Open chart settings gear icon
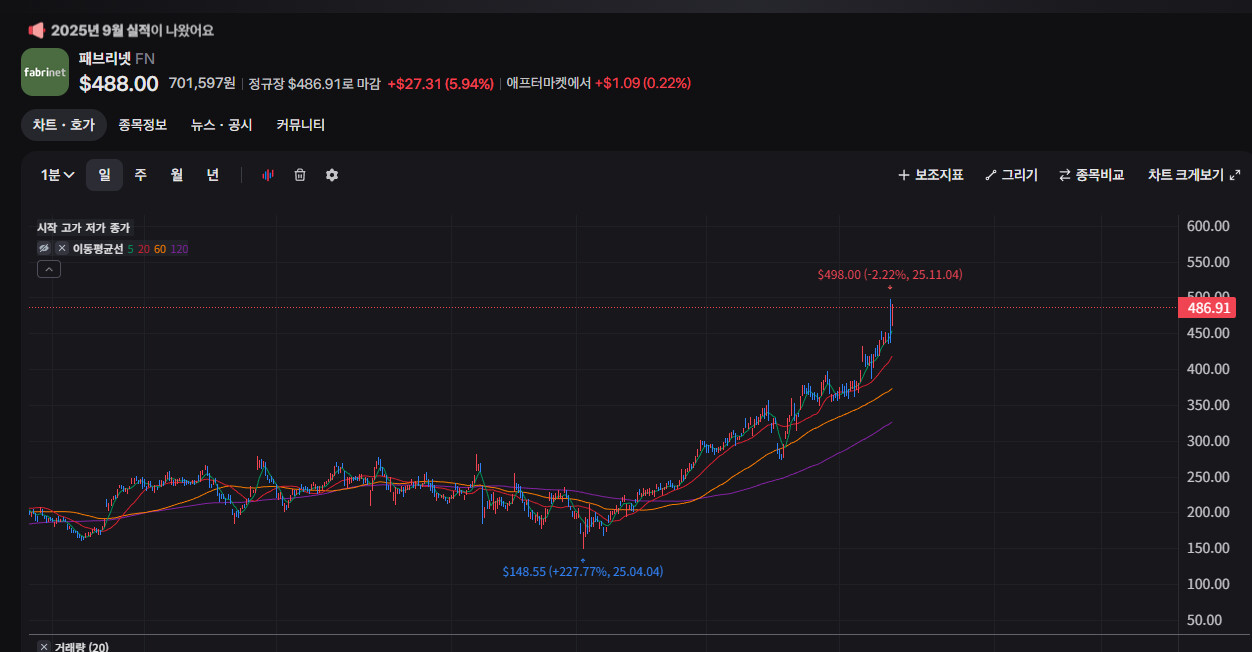Image resolution: width=1252 pixels, height=652 pixels. tap(332, 175)
